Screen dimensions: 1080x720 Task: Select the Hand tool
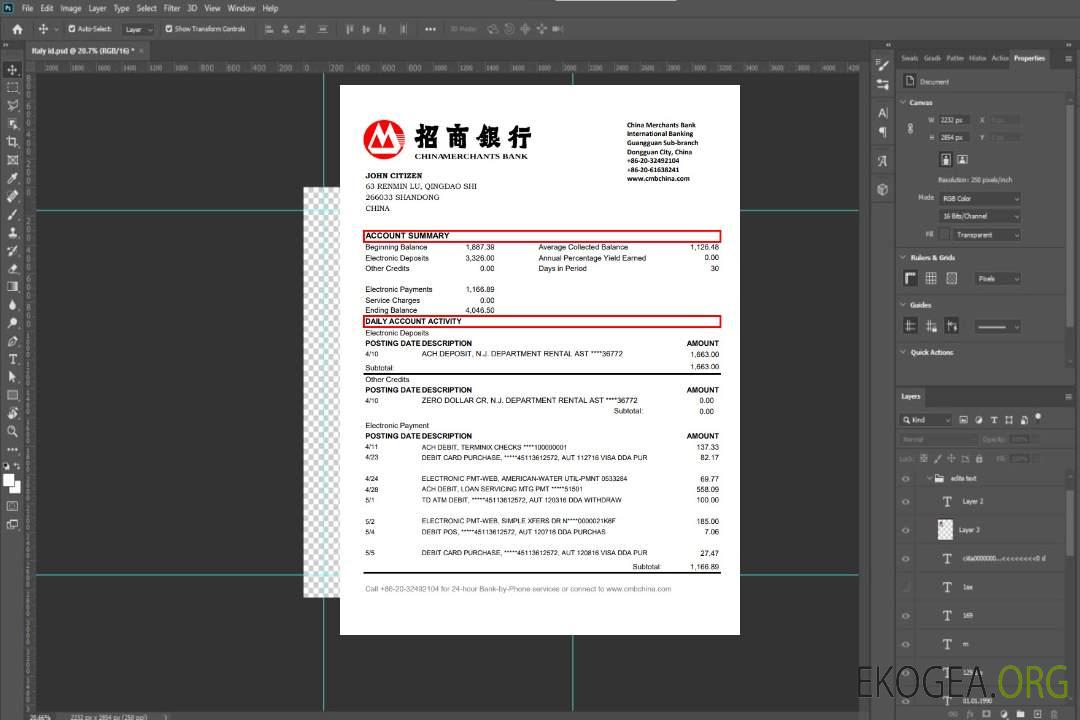(12, 413)
